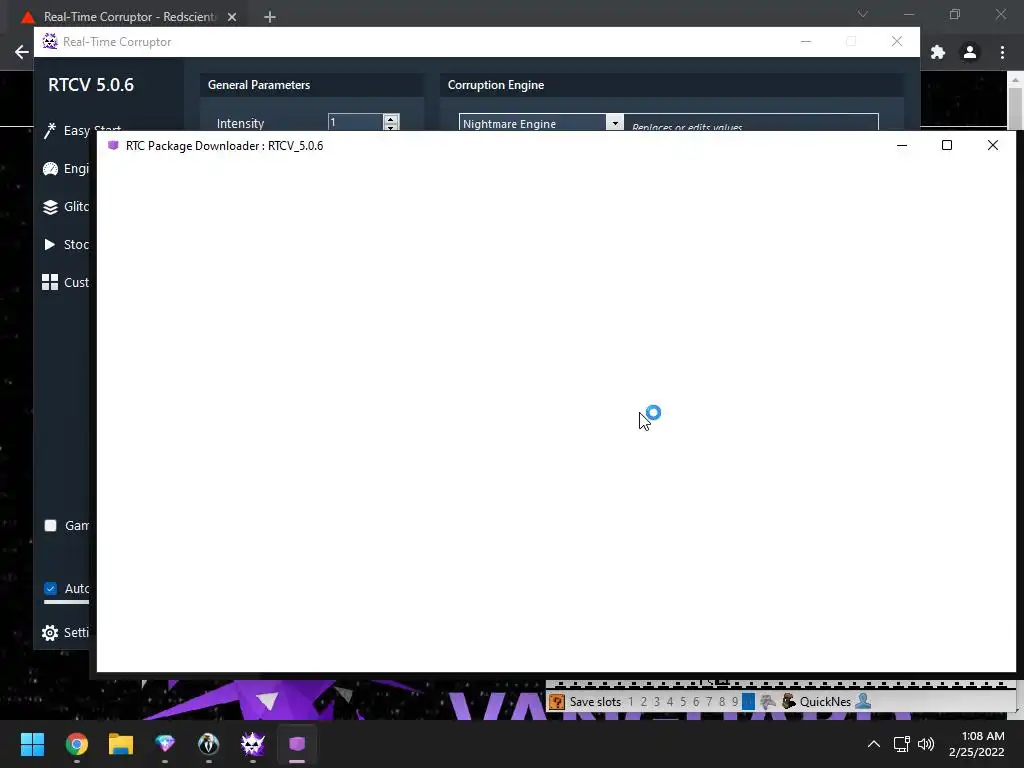The width and height of the screenshot is (1024, 768).
Task: Click the purple cube taskbar icon
Action: [x=297, y=744]
